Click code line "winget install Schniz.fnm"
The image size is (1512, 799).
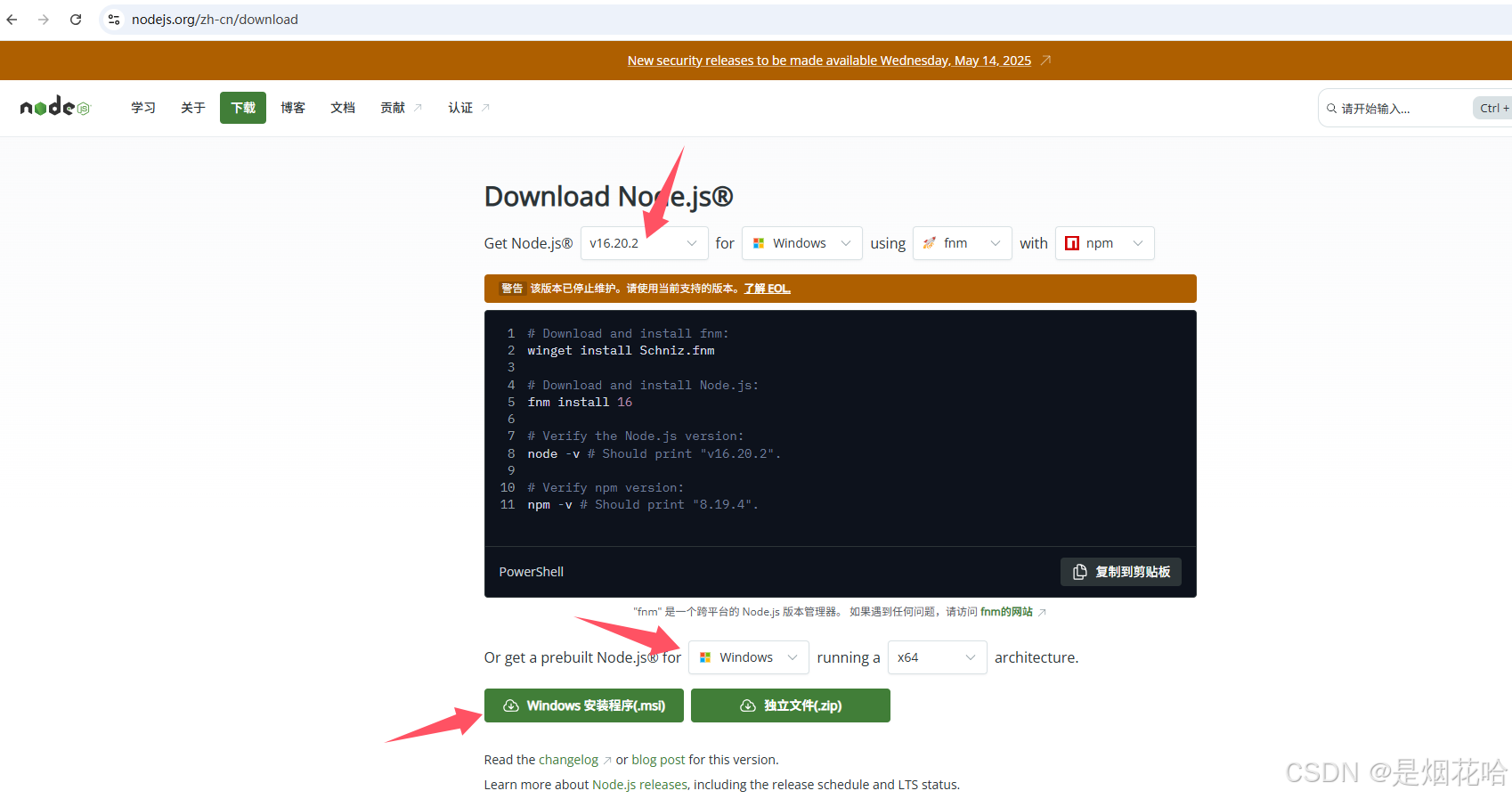click(x=621, y=351)
